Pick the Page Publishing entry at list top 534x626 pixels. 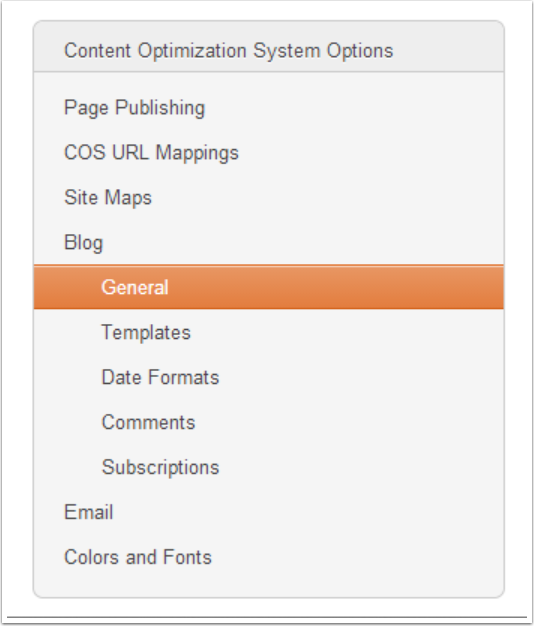134,108
